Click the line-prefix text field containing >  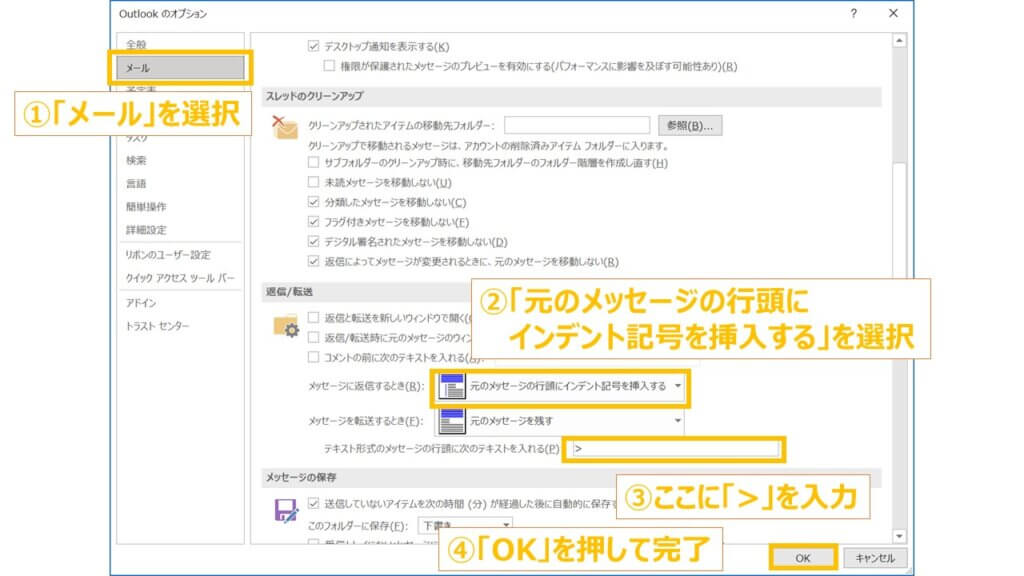pos(675,449)
